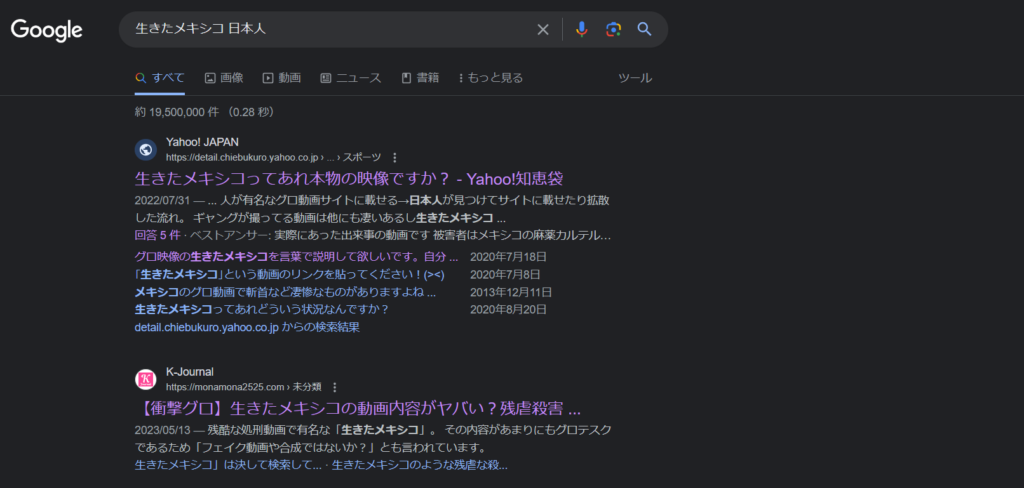
Task: Open the Yahoo!知恵袋 result title
Action: pyautogui.click(x=349, y=178)
